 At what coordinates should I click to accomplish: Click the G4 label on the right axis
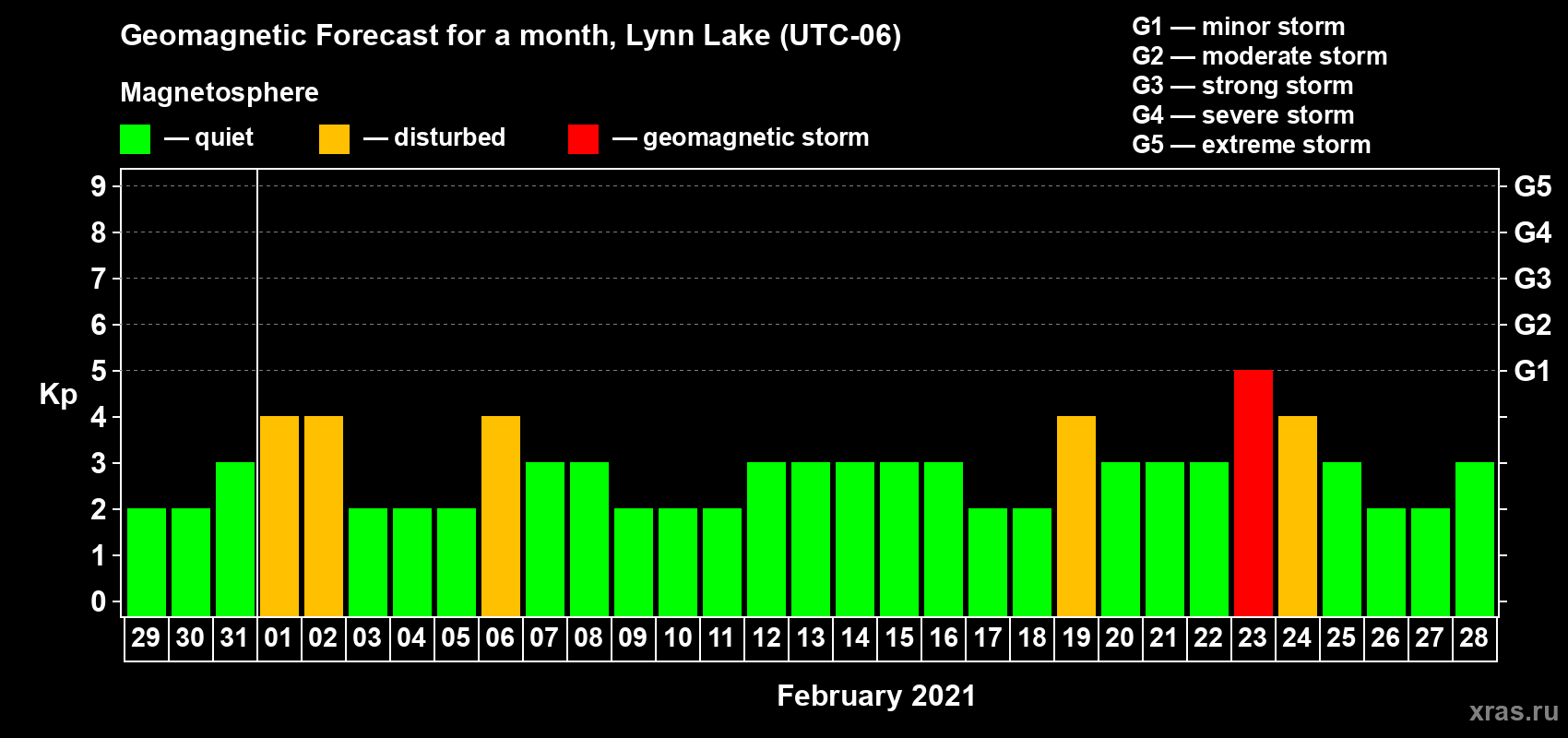point(1533,232)
